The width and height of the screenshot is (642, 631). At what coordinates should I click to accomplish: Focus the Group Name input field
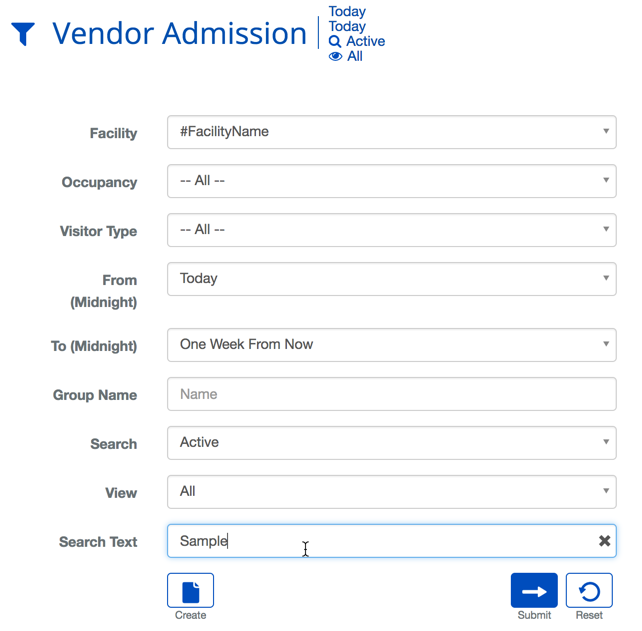pyautogui.click(x=391, y=394)
